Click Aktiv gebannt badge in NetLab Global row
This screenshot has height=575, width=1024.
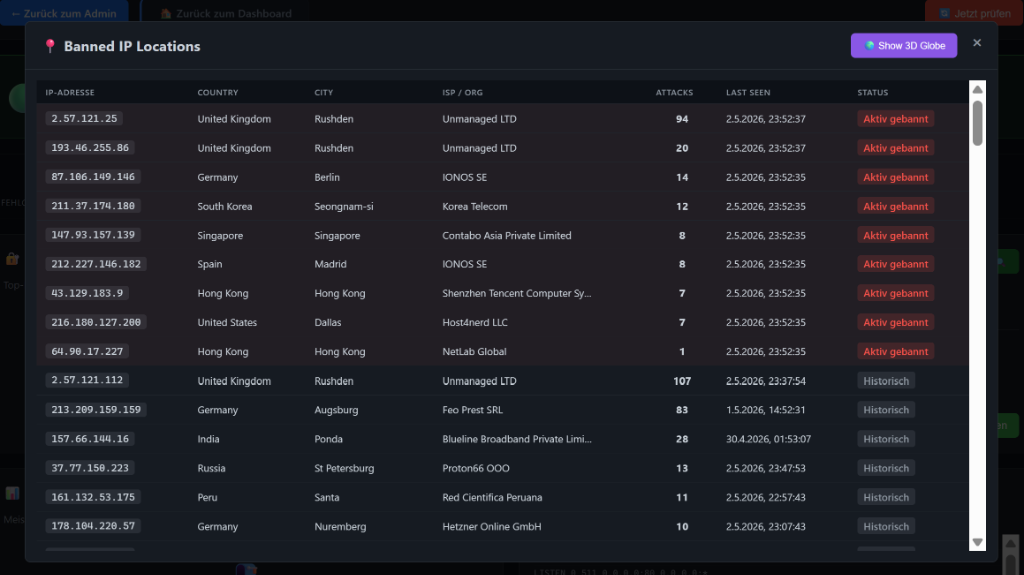[x=895, y=352]
